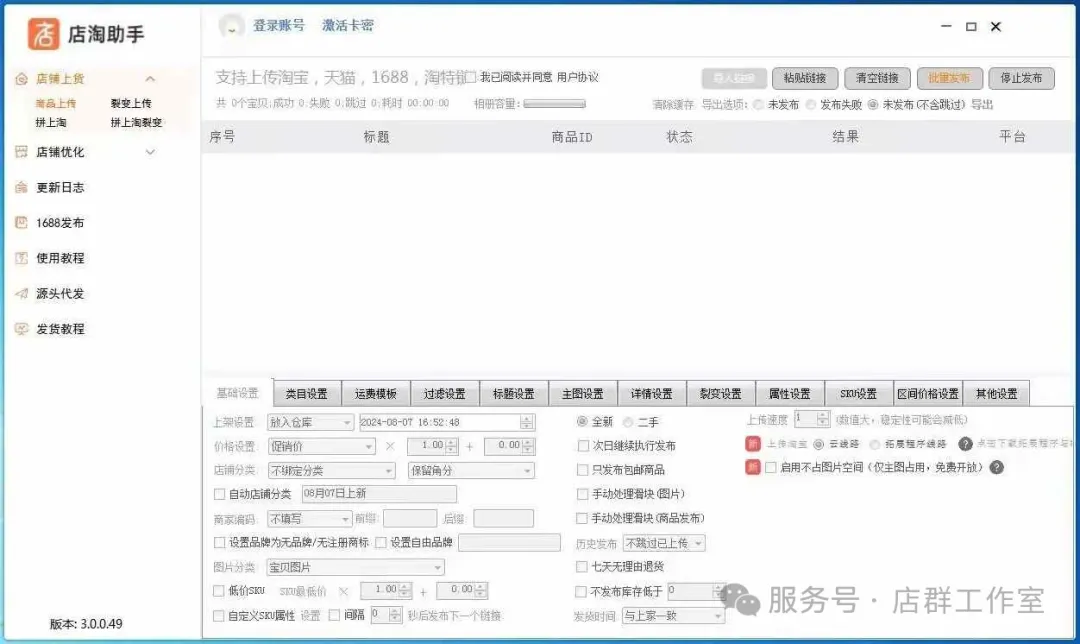Click the 1688发布 sidebar icon
Screen dimensions: 1080x644
pyautogui.click(x=21, y=223)
